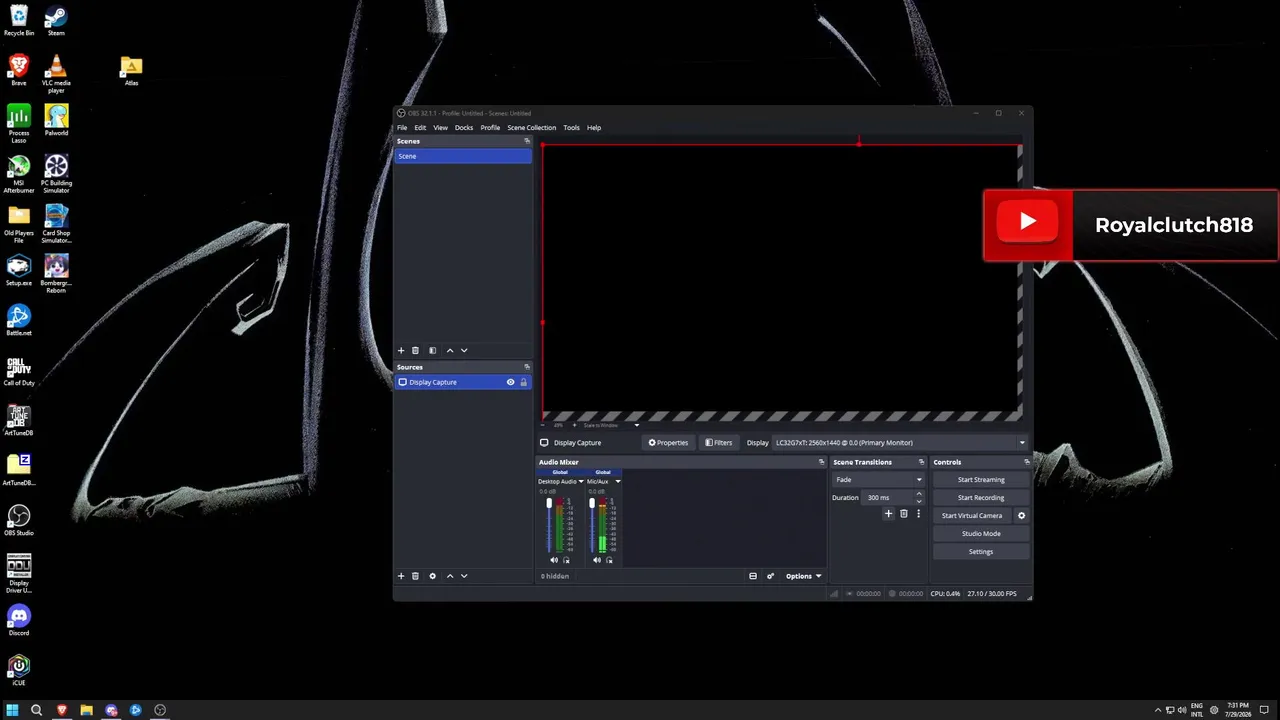Remove the scene transition with trash icon
Screen dimensions: 1280x720
coord(903,514)
